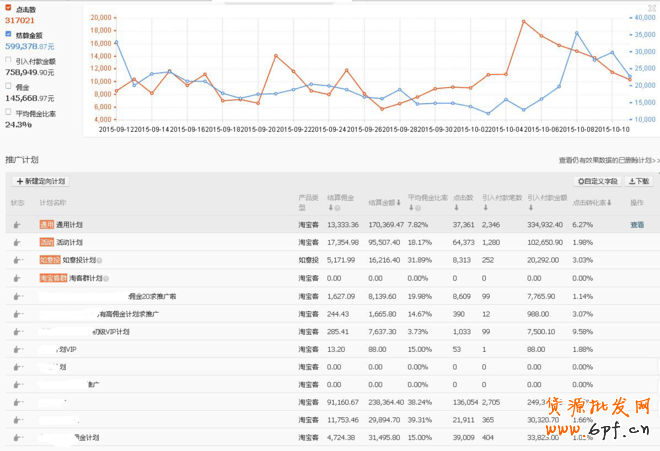
Task: Click status icon of 通用计划 row
Action: click(x=17, y=225)
